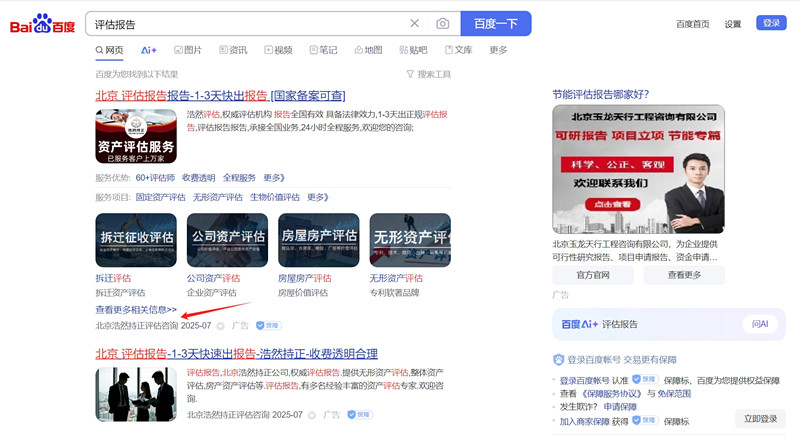Click 保障 badge under first result
800x436 pixels.
pos(268,325)
